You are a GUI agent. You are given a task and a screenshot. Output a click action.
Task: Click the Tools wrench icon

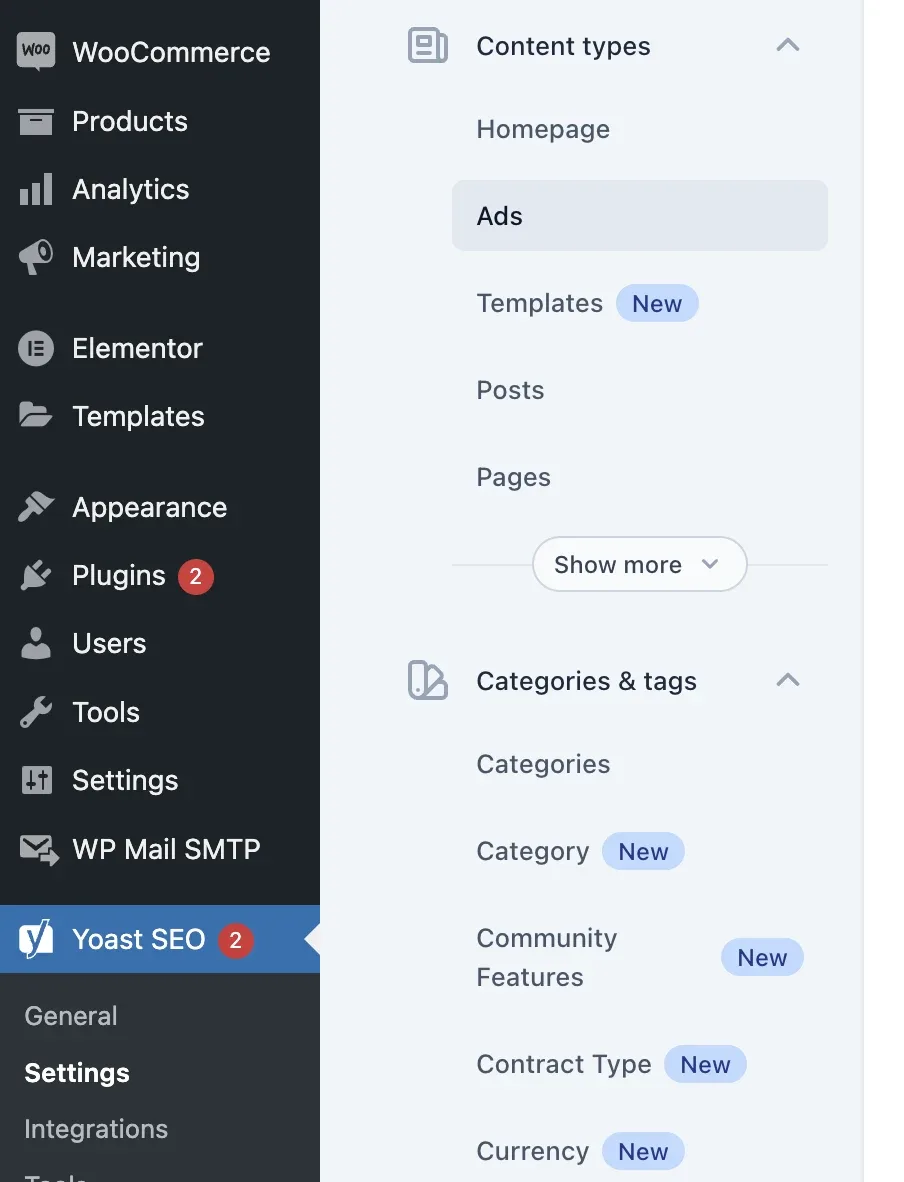pos(35,712)
